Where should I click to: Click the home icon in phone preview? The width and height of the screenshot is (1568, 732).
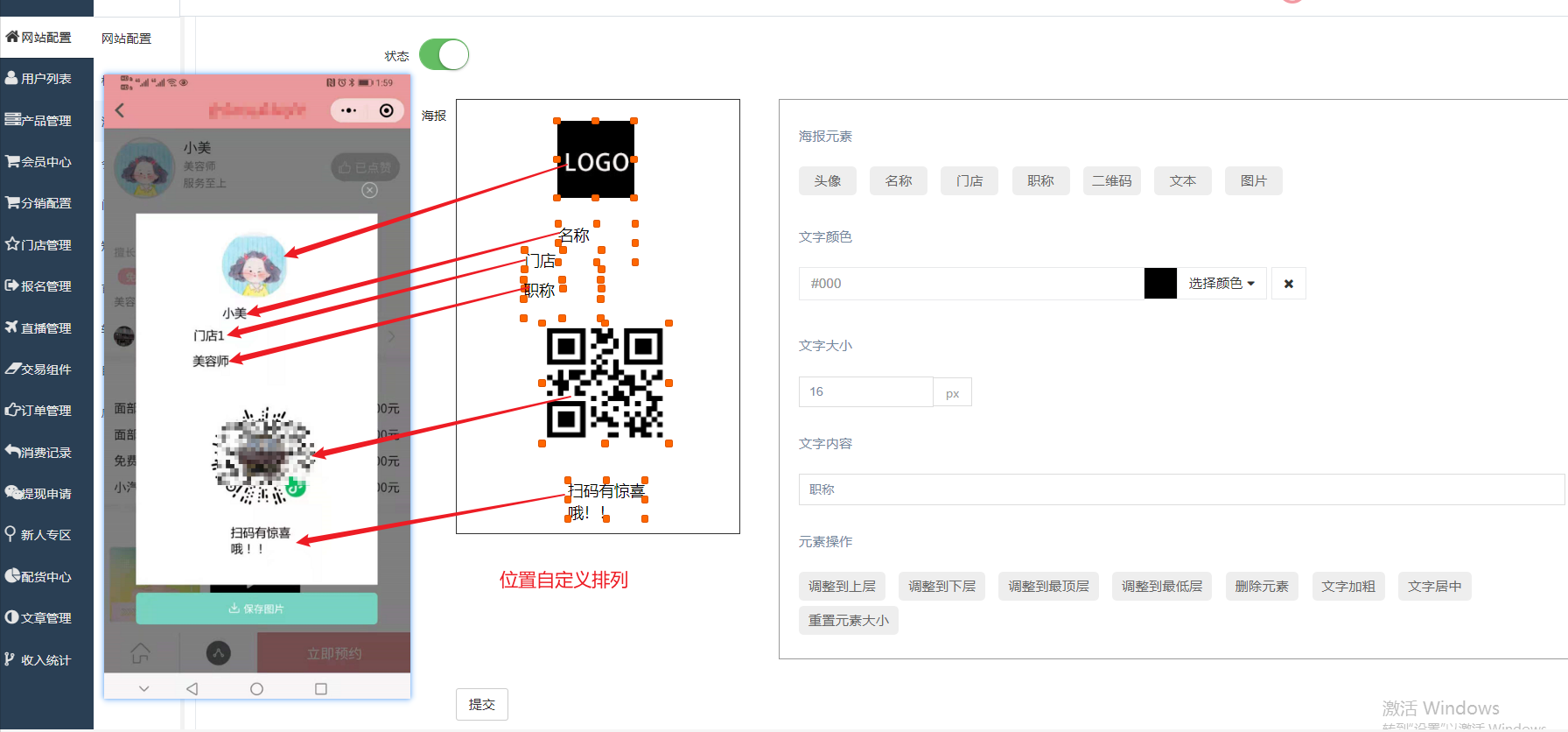[140, 653]
